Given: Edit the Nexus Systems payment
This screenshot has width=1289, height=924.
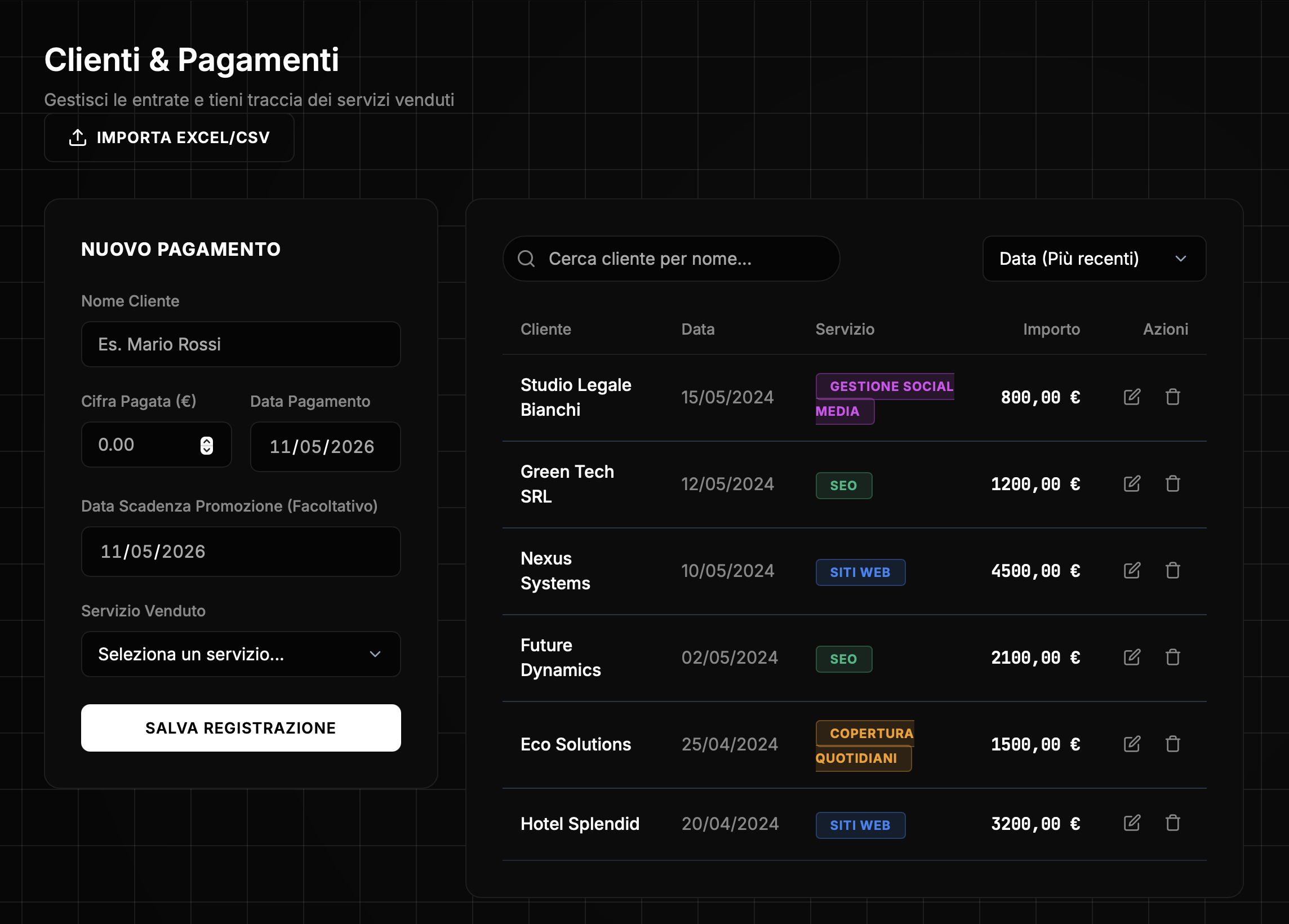Looking at the screenshot, I should coord(1132,570).
